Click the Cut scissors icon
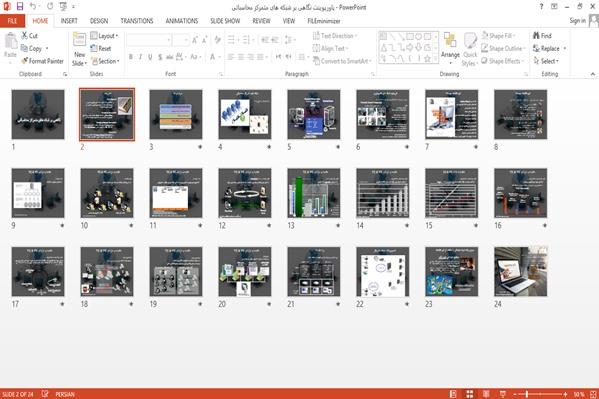Viewport: 599px width, 399px height. click(x=24, y=36)
